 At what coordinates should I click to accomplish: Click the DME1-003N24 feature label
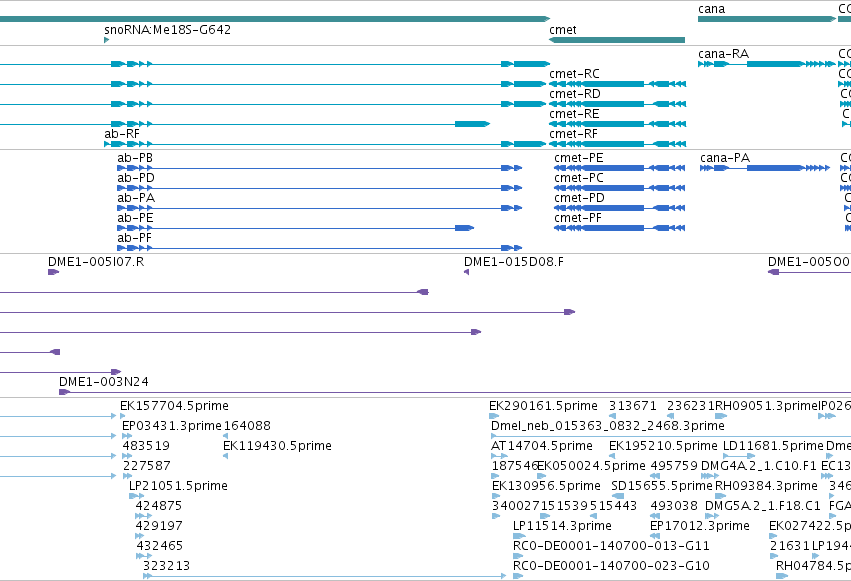(104, 381)
